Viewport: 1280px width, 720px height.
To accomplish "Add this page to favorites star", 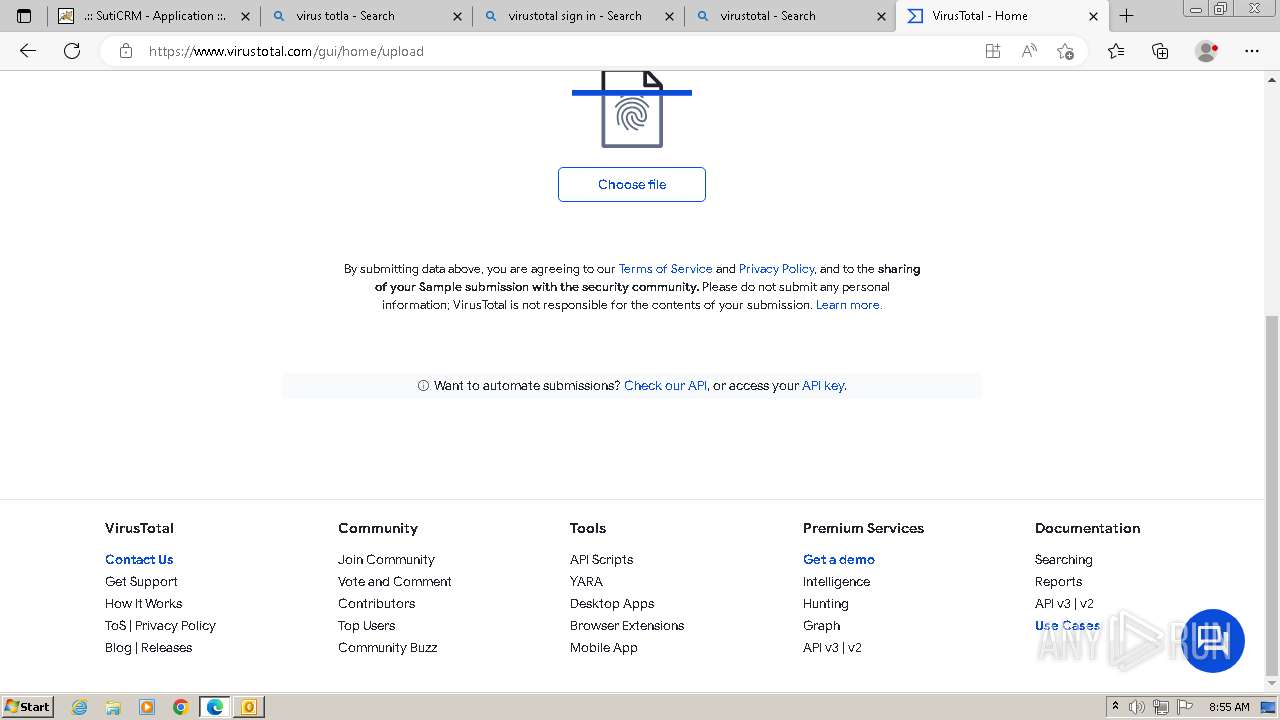I will tap(1065, 51).
